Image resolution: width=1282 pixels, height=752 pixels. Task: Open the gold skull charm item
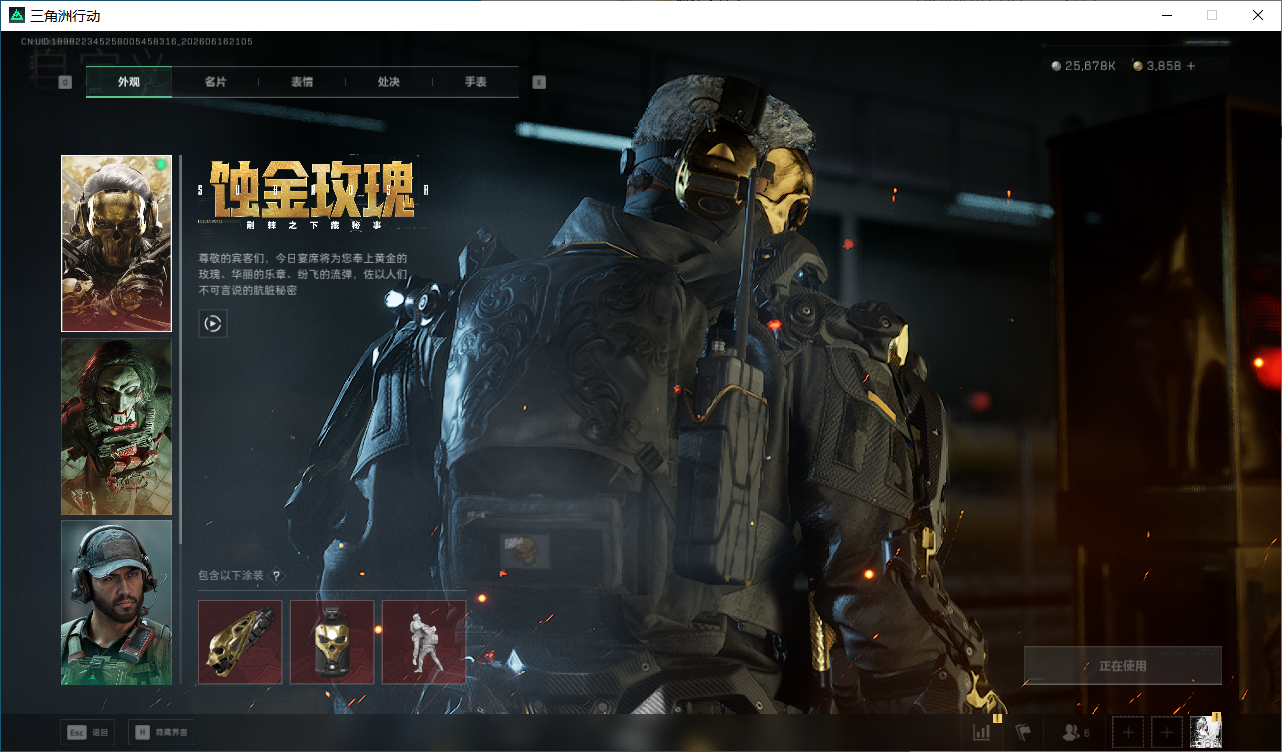coord(332,642)
